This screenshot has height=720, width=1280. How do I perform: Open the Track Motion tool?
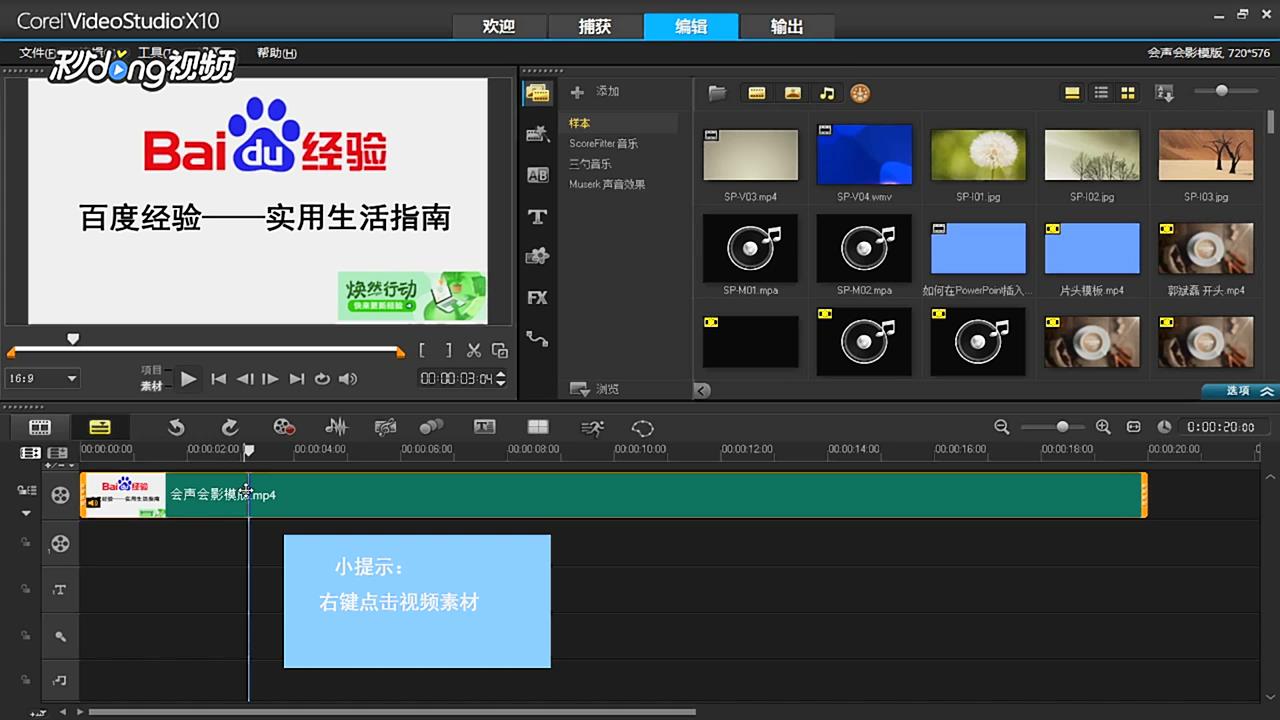tap(432, 427)
